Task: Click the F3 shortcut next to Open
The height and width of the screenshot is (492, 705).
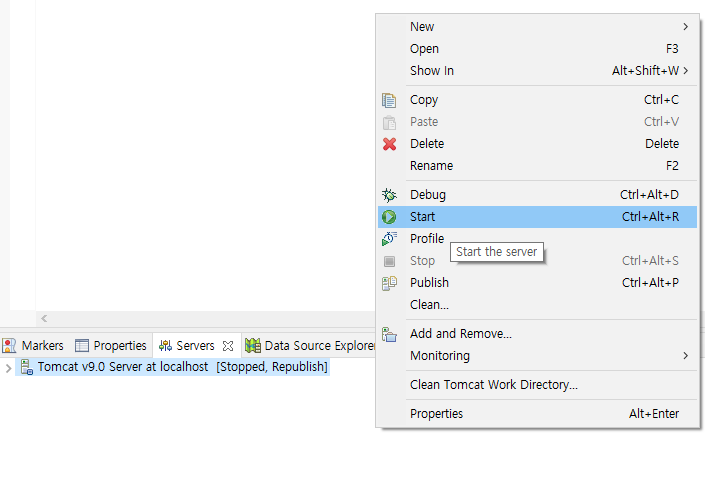Action: (x=672, y=49)
